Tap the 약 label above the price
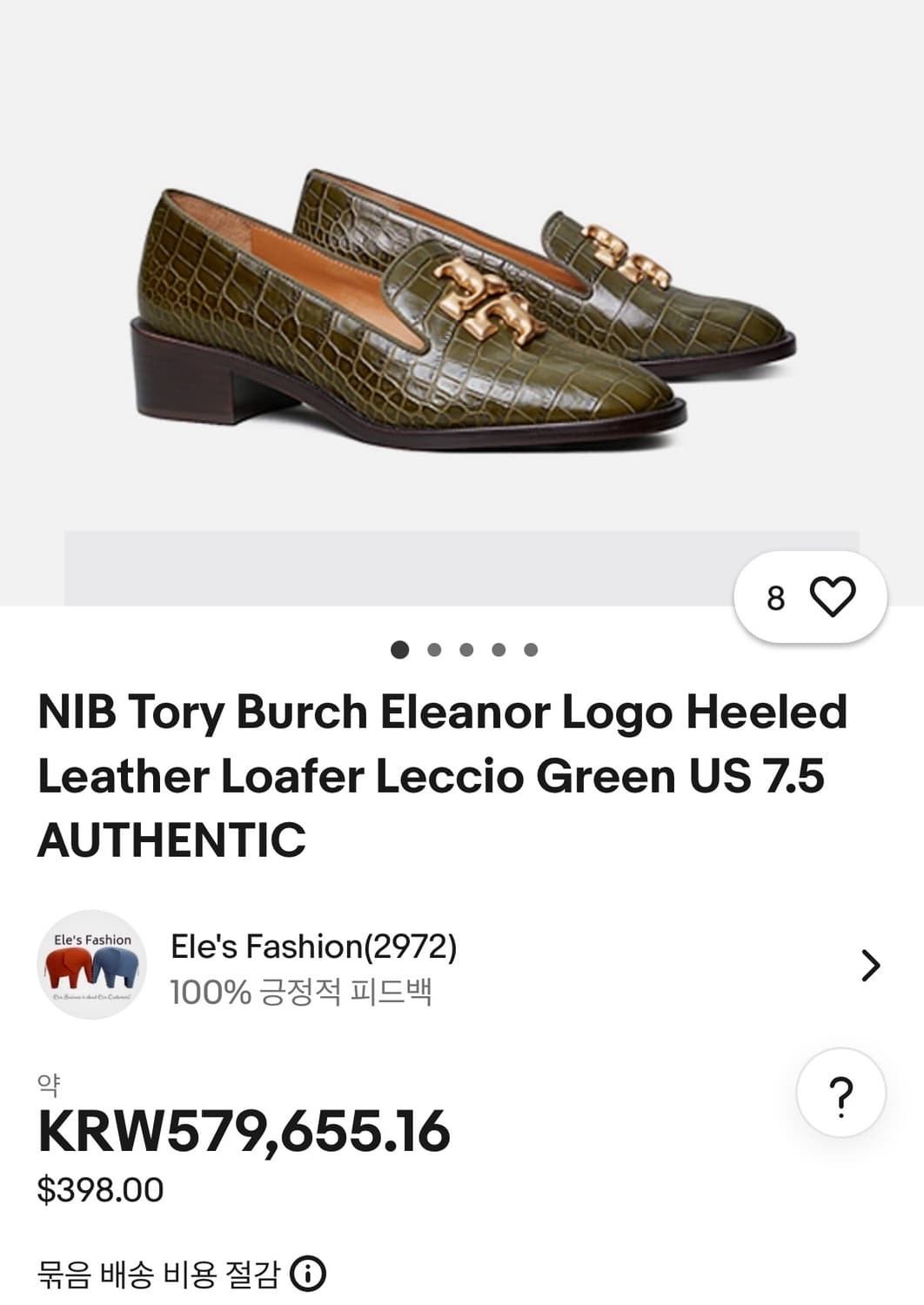The image size is (924, 1305). [49, 1084]
